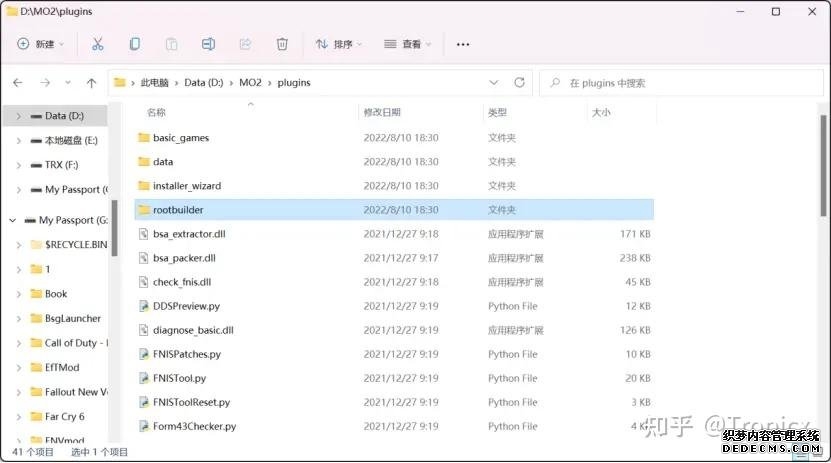Select the bsa_extractor.dll file
The height and width of the screenshot is (463, 831).
(190, 234)
